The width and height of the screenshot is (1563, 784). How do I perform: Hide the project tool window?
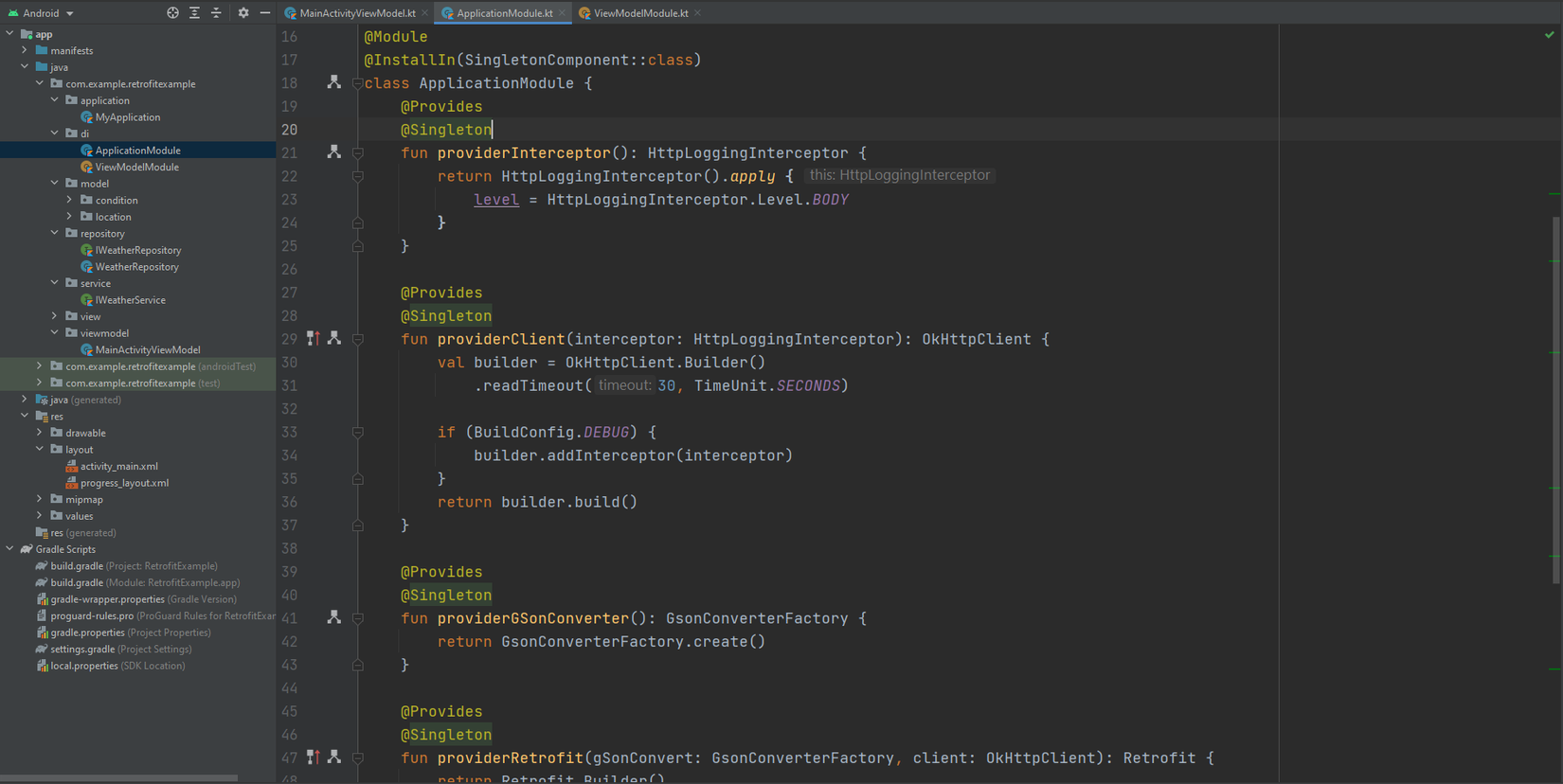[265, 13]
